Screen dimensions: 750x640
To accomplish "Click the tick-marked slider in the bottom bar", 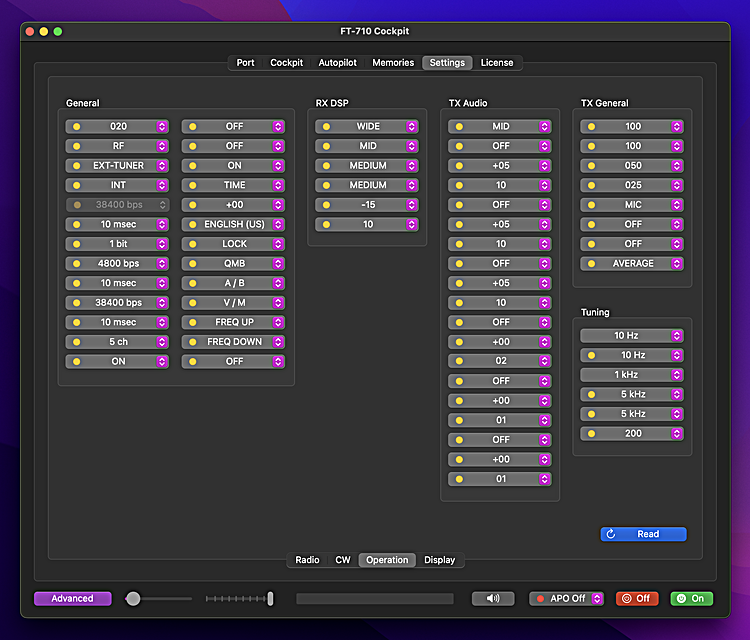I will click(x=239, y=598).
